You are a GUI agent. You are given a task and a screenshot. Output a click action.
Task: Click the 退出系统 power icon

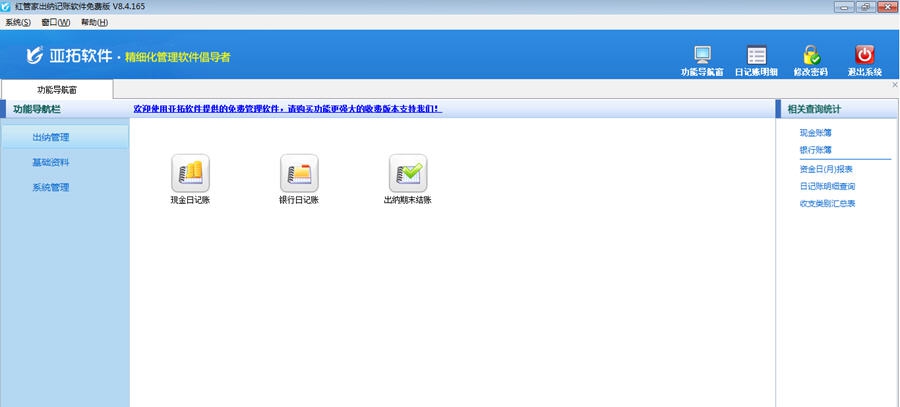tap(864, 55)
